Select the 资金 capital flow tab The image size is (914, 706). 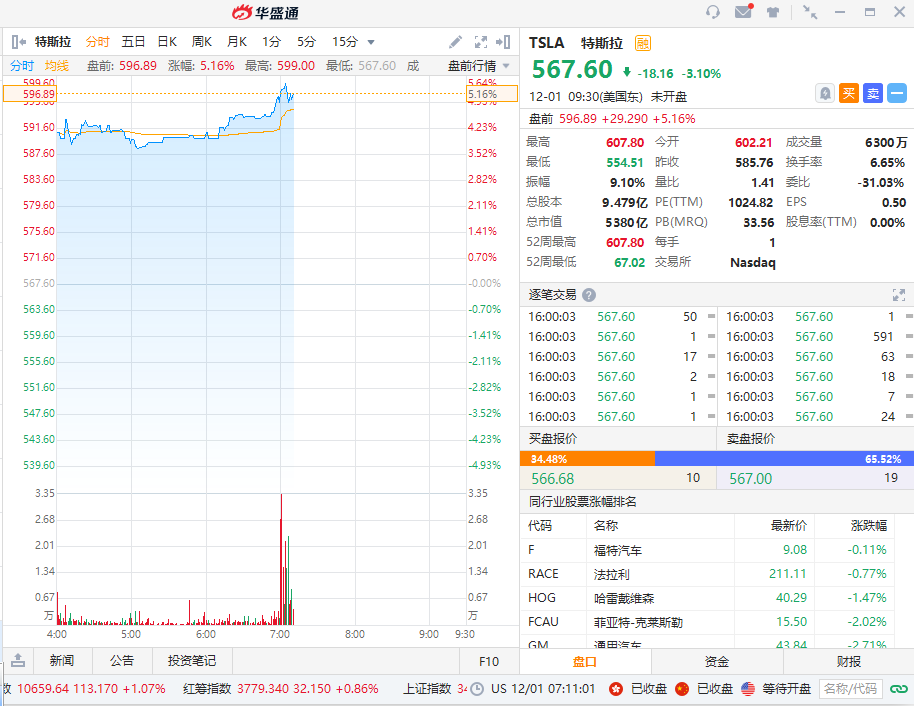pos(717,662)
